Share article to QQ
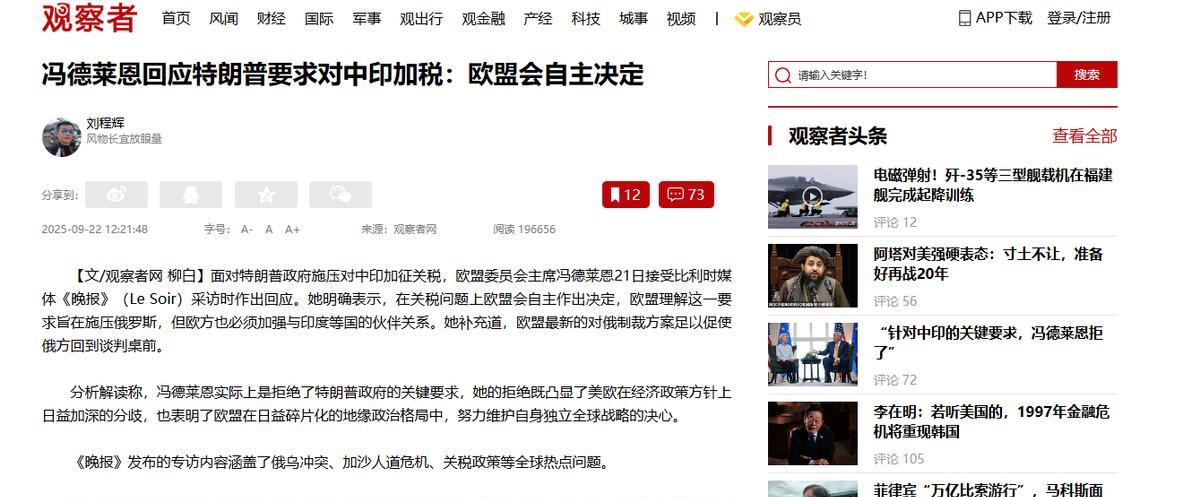The image size is (1200, 497). click(x=191, y=195)
